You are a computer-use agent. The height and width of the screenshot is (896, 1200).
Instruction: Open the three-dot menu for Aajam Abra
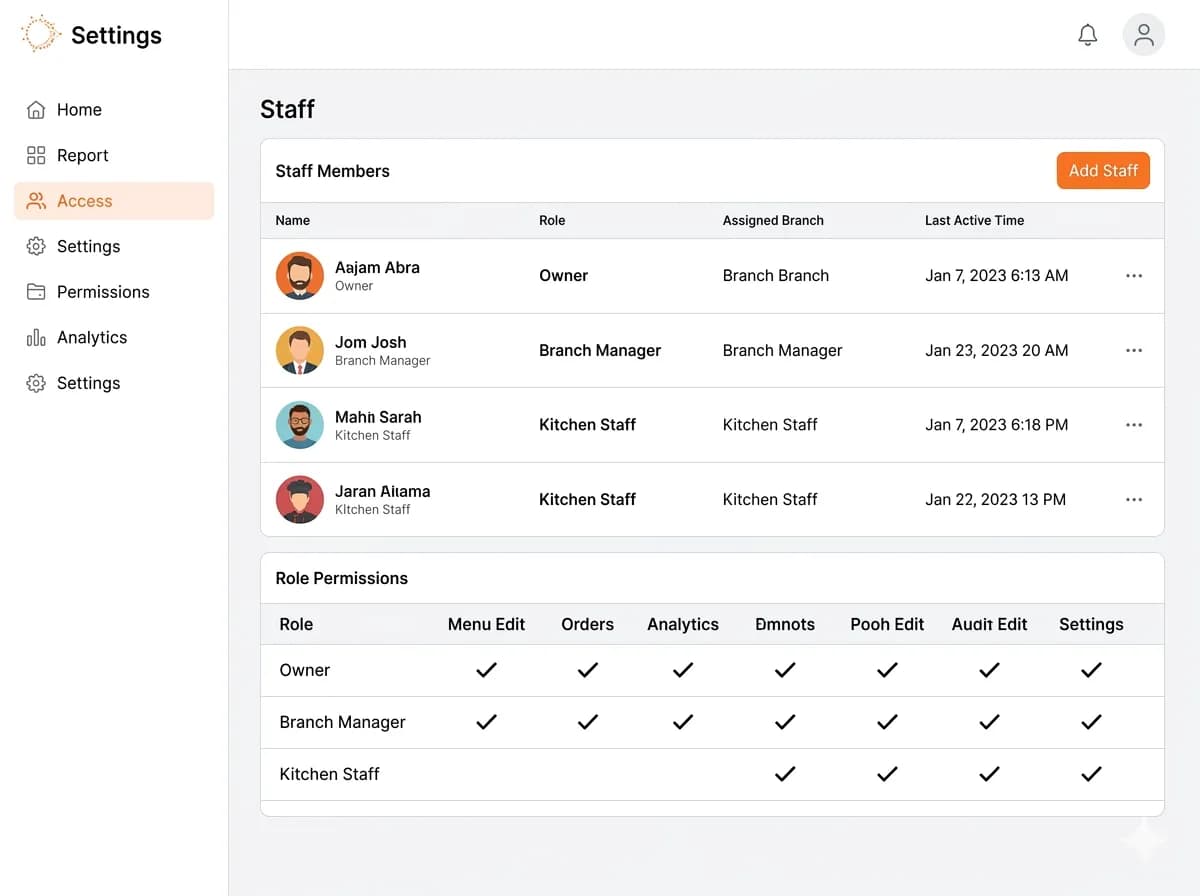(x=1134, y=276)
